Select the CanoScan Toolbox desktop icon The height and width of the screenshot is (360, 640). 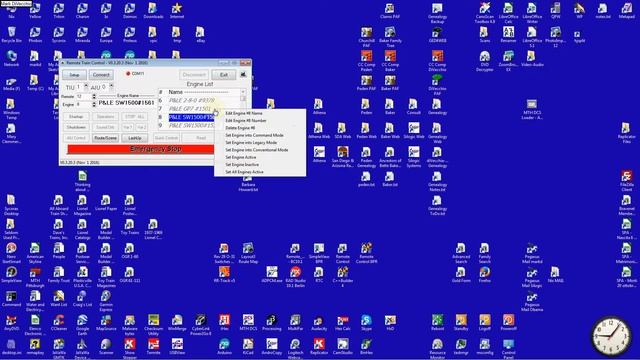[484, 13]
